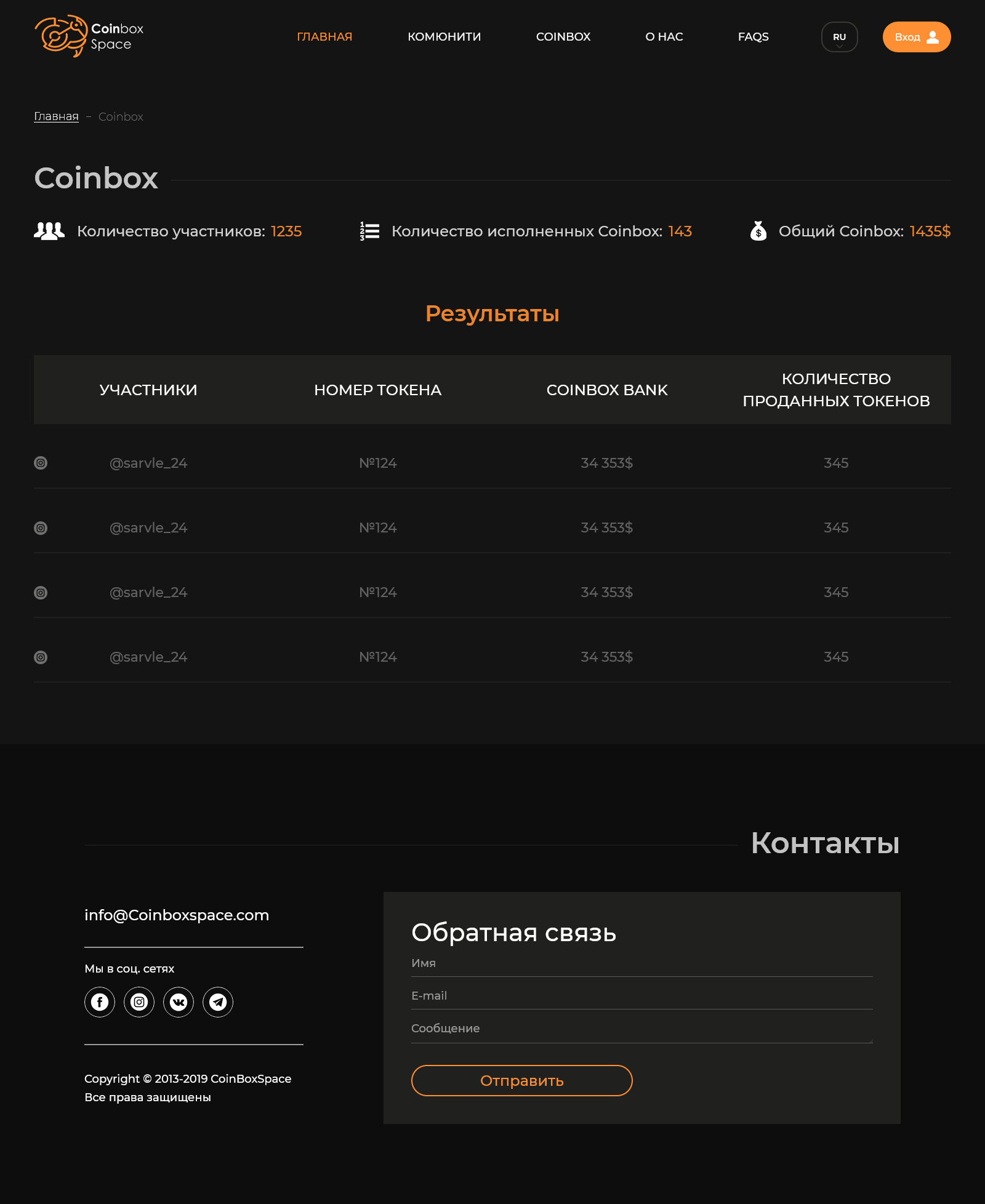Click the numbered list icon next to executed Coinbox
This screenshot has width=985, height=1204.
click(x=368, y=231)
